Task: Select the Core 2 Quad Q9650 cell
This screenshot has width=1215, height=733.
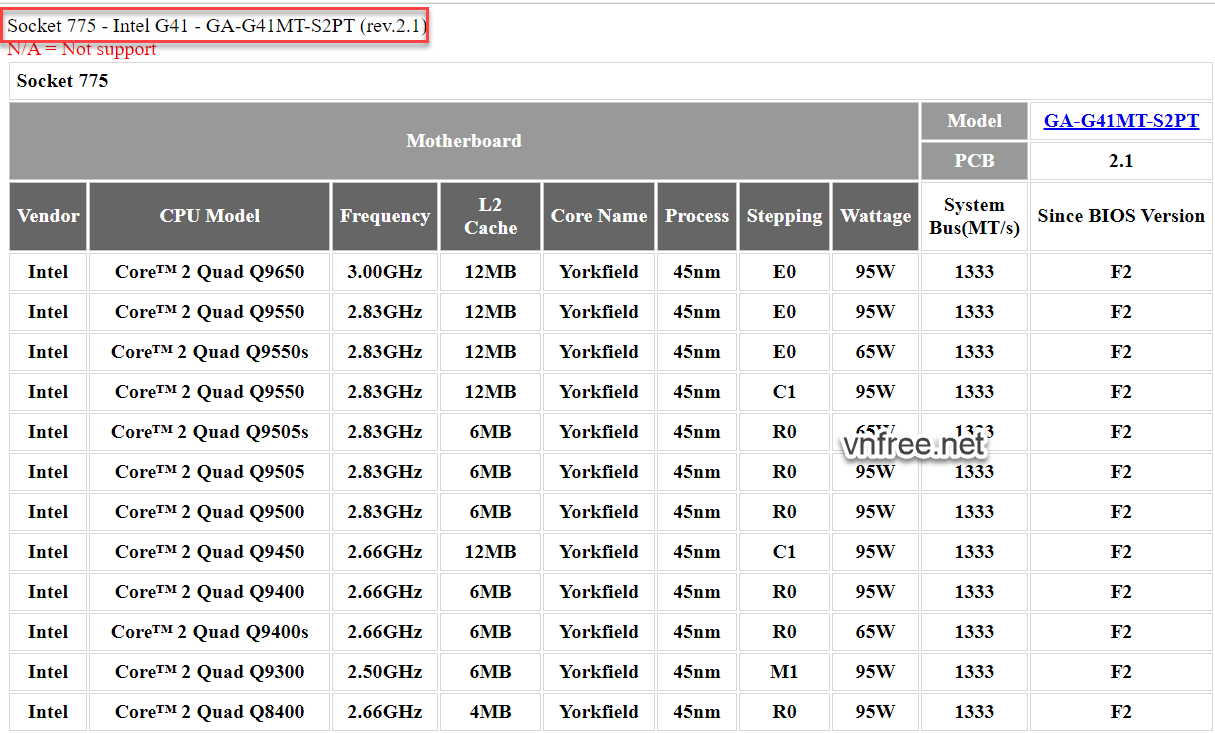Action: 210,272
